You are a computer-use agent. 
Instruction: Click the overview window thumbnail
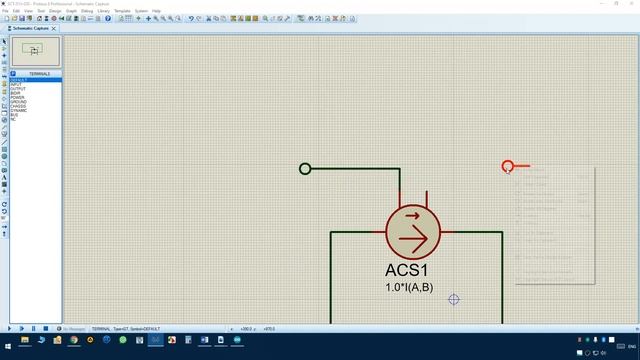36,51
